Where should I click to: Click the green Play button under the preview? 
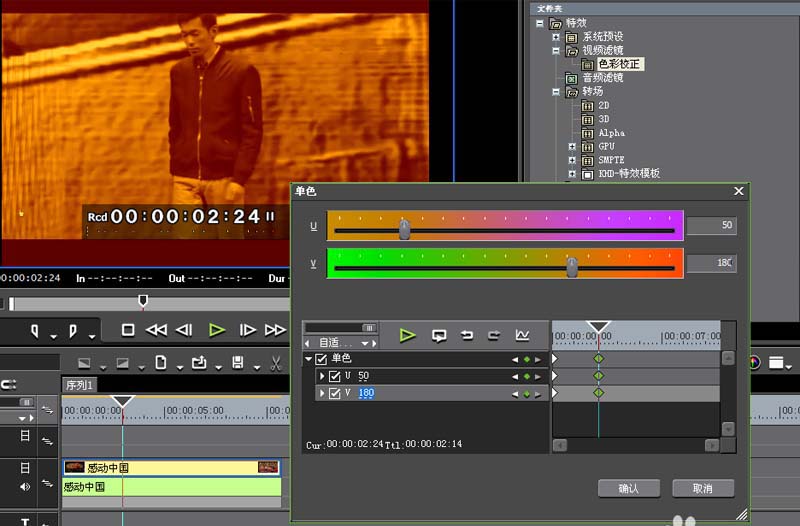(217, 330)
